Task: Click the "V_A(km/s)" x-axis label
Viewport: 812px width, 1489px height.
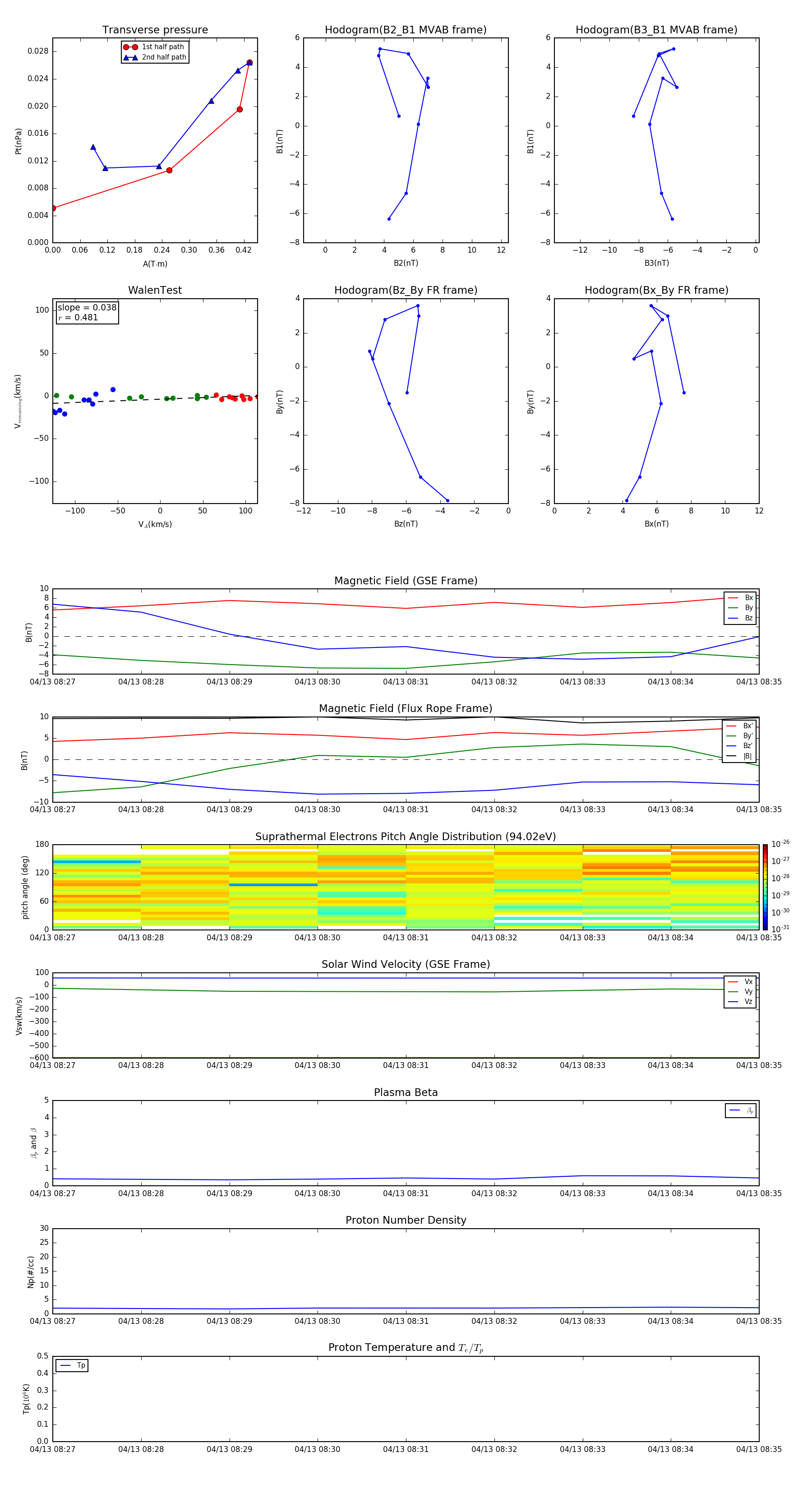Action: [x=155, y=524]
